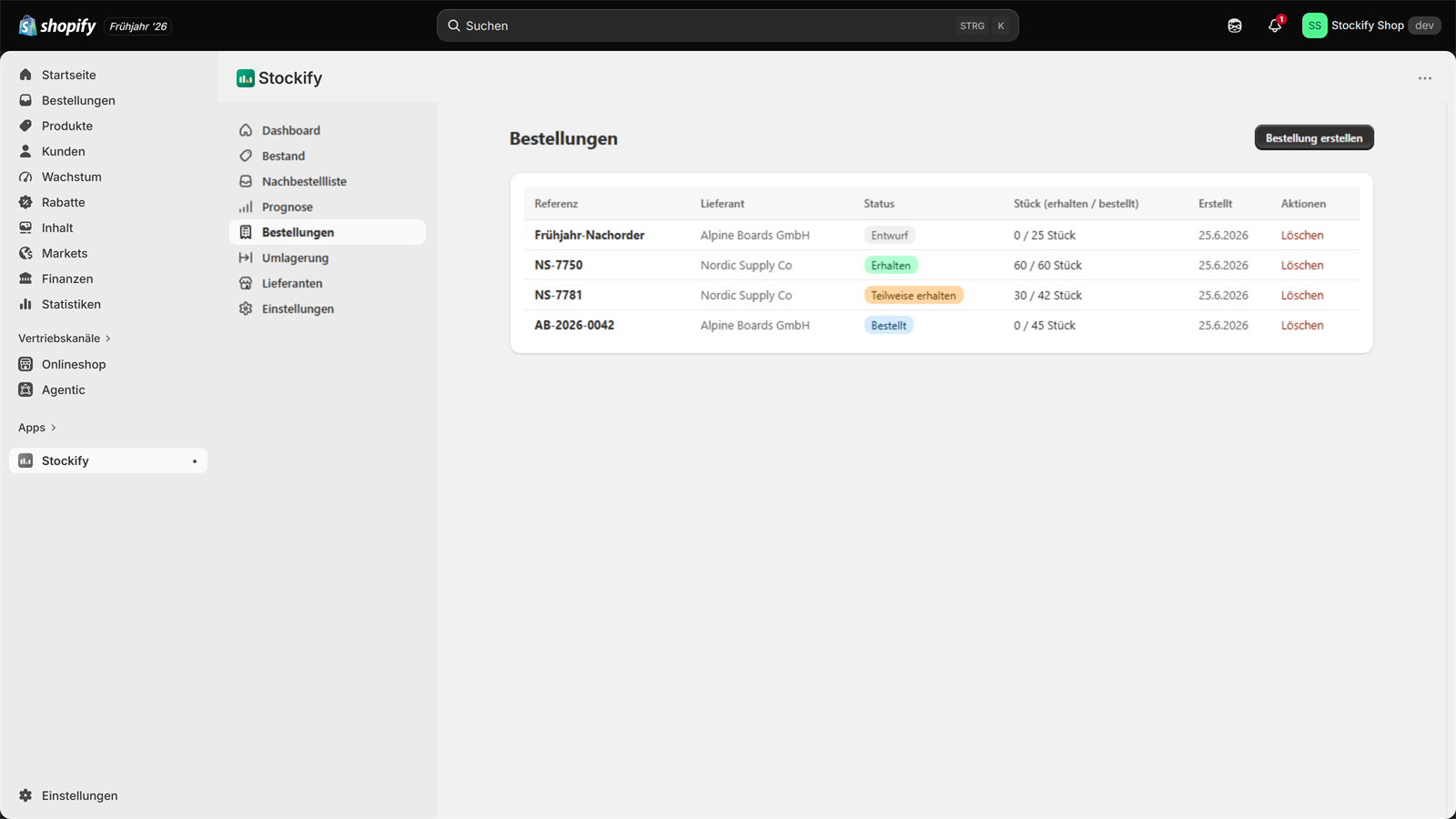Screen dimensions: 1456x819
Task: Open the Frühjahr-Nachorder reference
Action: pyautogui.click(x=590, y=235)
